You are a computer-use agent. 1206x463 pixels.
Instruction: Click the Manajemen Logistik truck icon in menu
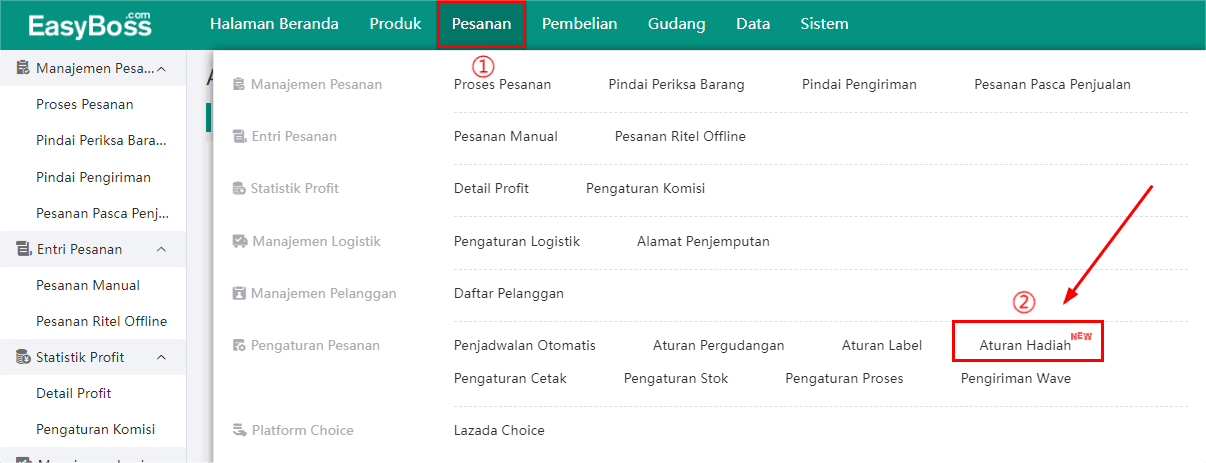[239, 241]
